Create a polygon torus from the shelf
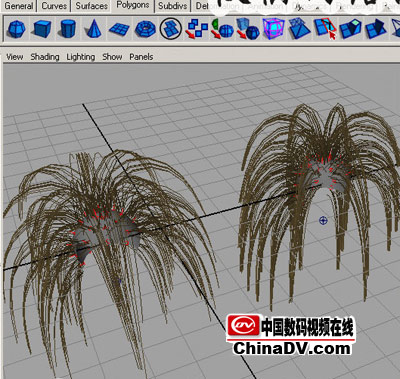 tap(145, 29)
